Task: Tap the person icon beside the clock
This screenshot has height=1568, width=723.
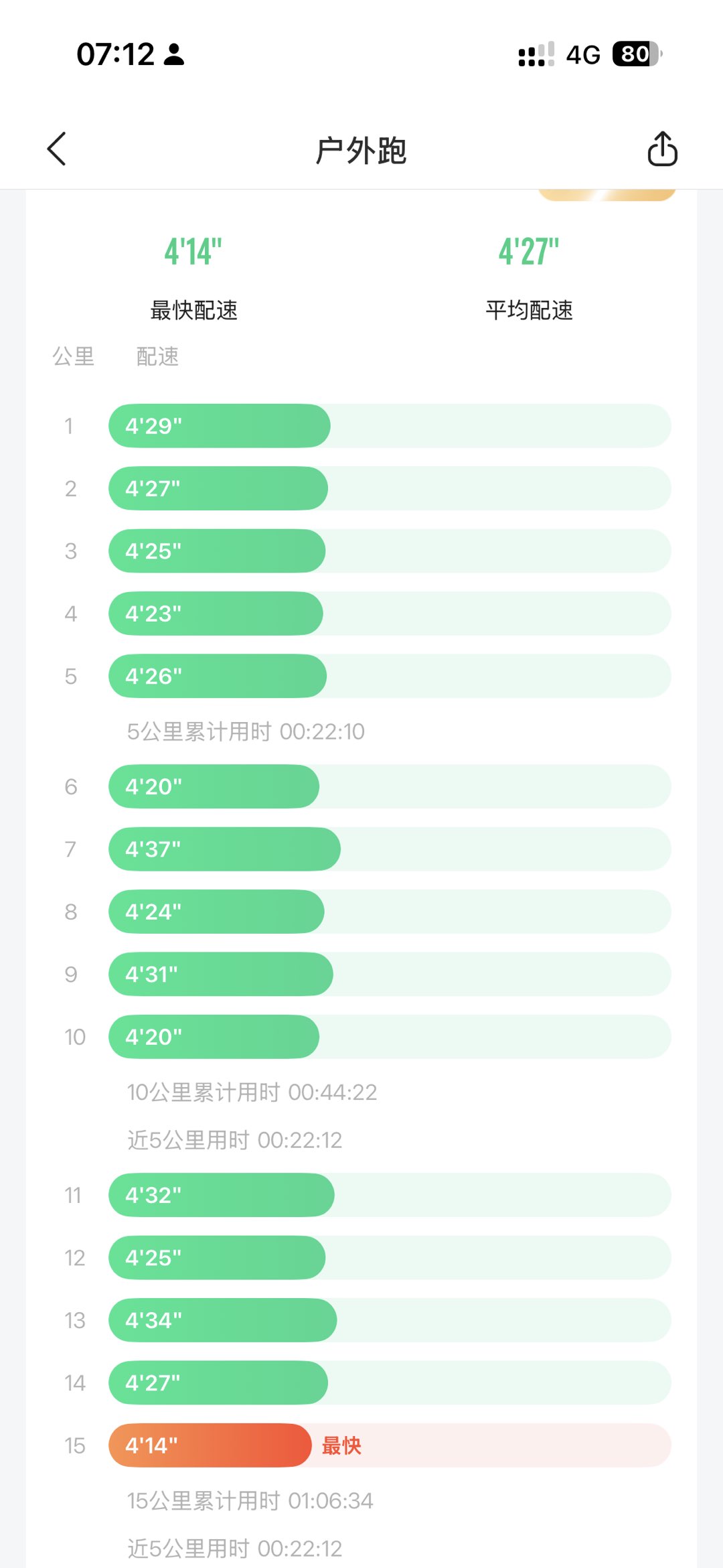Action: [174, 54]
